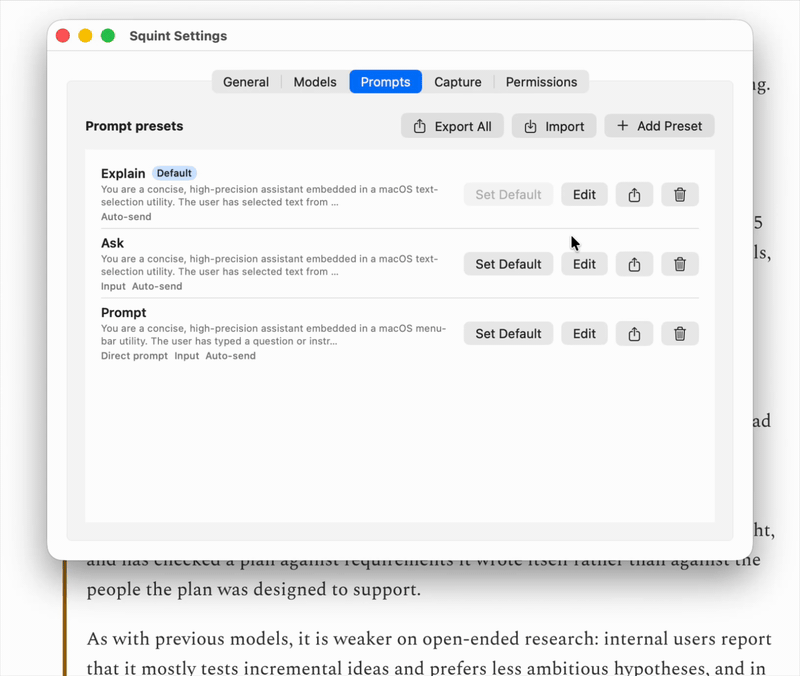Click the Default badge next to Explain

click(x=174, y=173)
